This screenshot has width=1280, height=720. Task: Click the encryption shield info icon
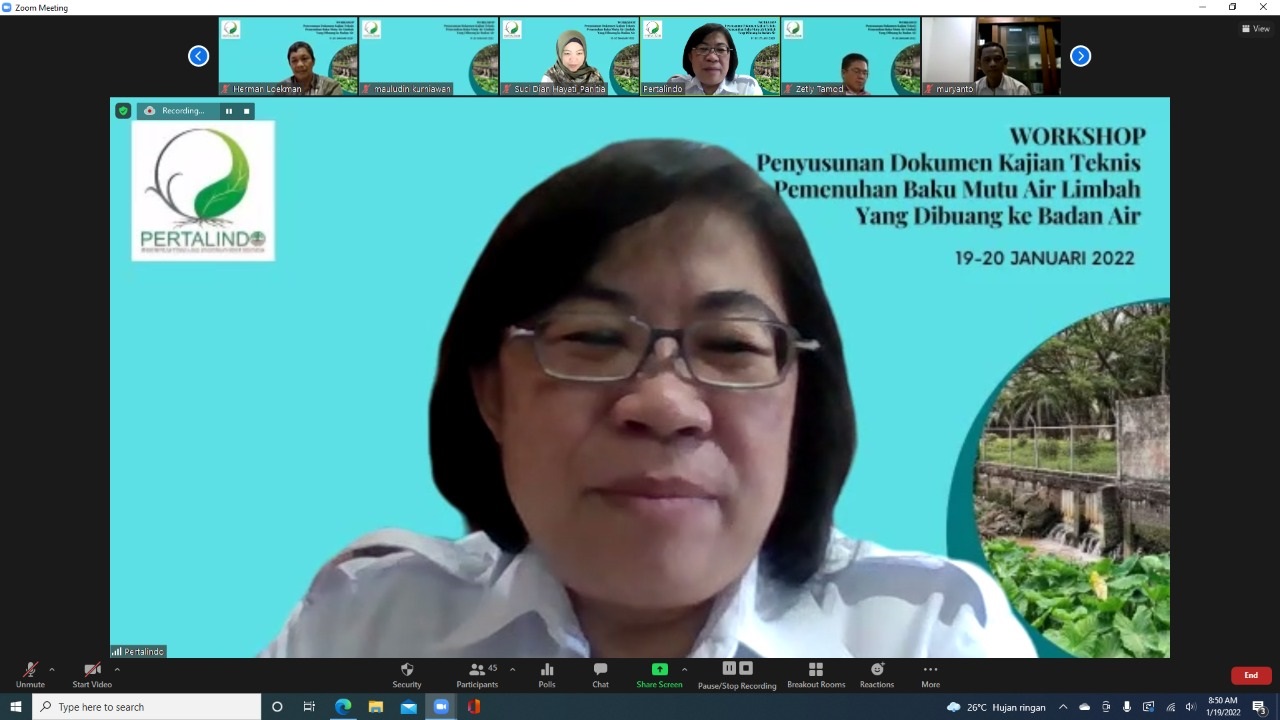[123, 111]
